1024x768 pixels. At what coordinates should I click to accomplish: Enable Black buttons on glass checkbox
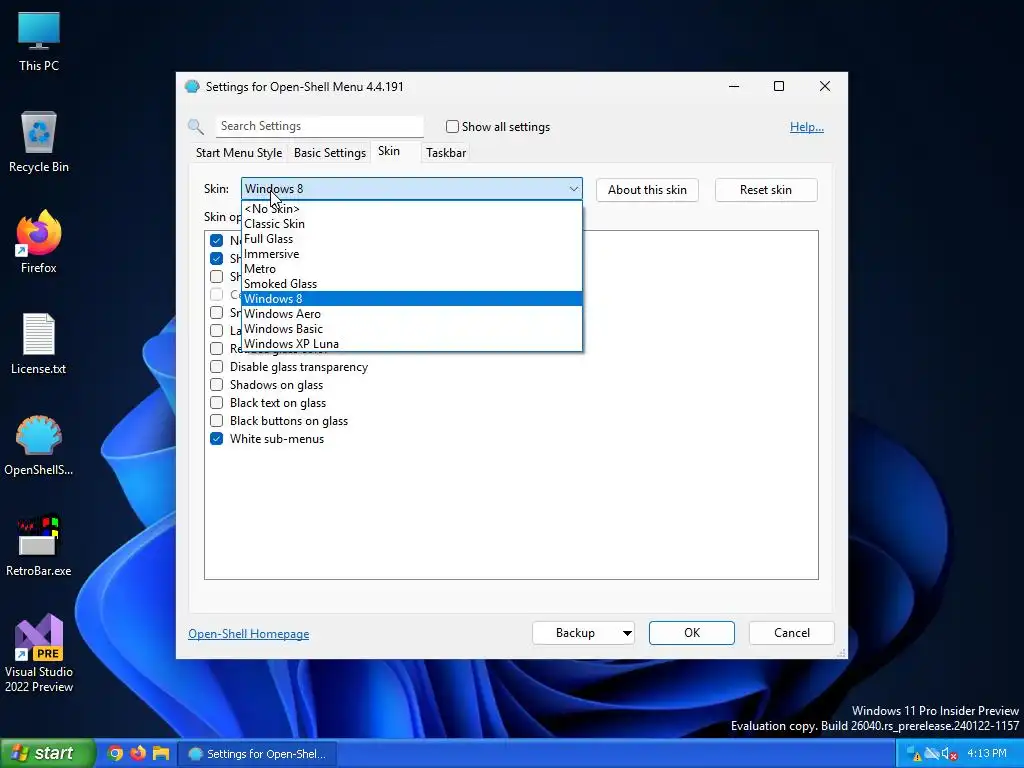tap(216, 421)
